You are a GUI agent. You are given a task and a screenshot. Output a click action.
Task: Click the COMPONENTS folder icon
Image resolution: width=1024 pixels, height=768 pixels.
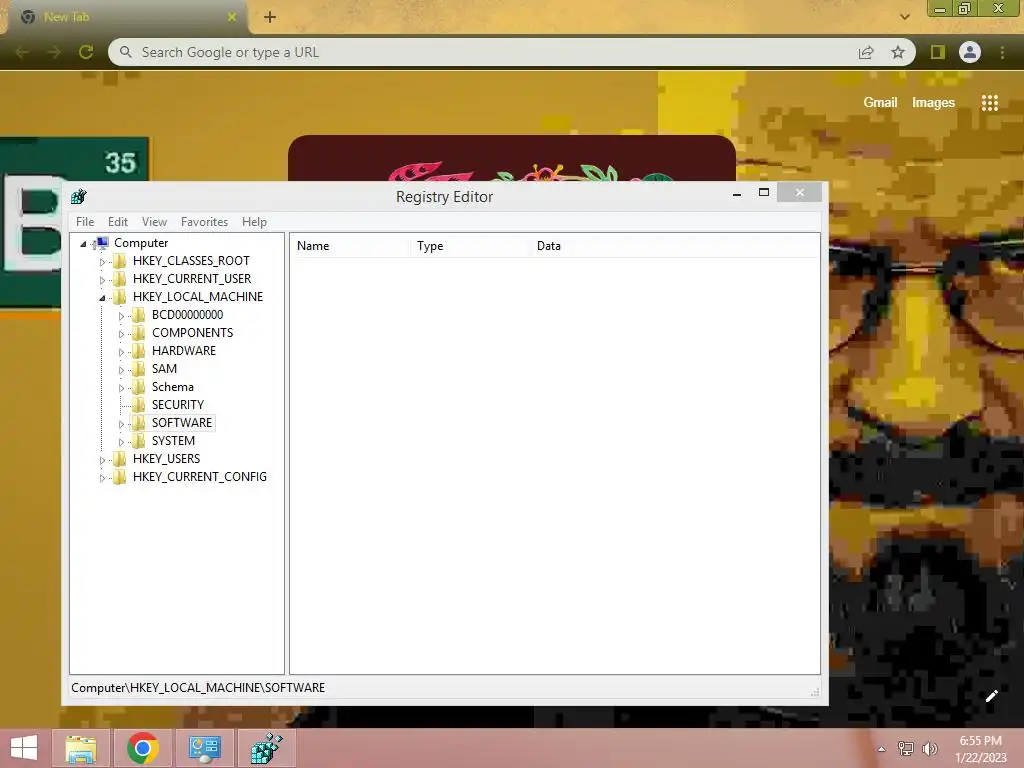pyautogui.click(x=138, y=333)
